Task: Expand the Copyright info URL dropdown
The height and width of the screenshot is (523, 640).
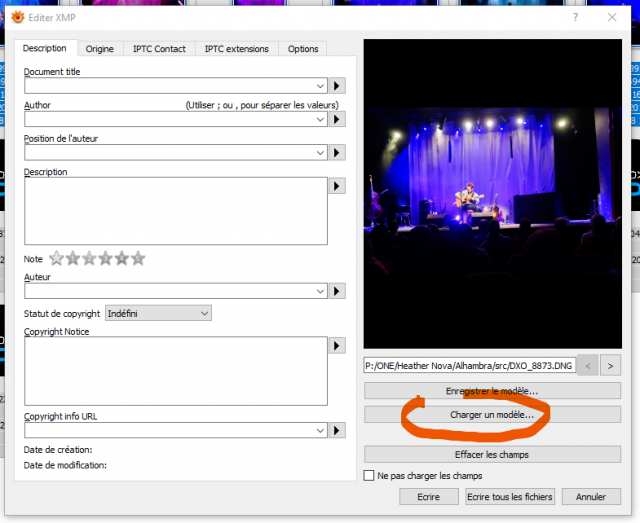Action: [320, 430]
